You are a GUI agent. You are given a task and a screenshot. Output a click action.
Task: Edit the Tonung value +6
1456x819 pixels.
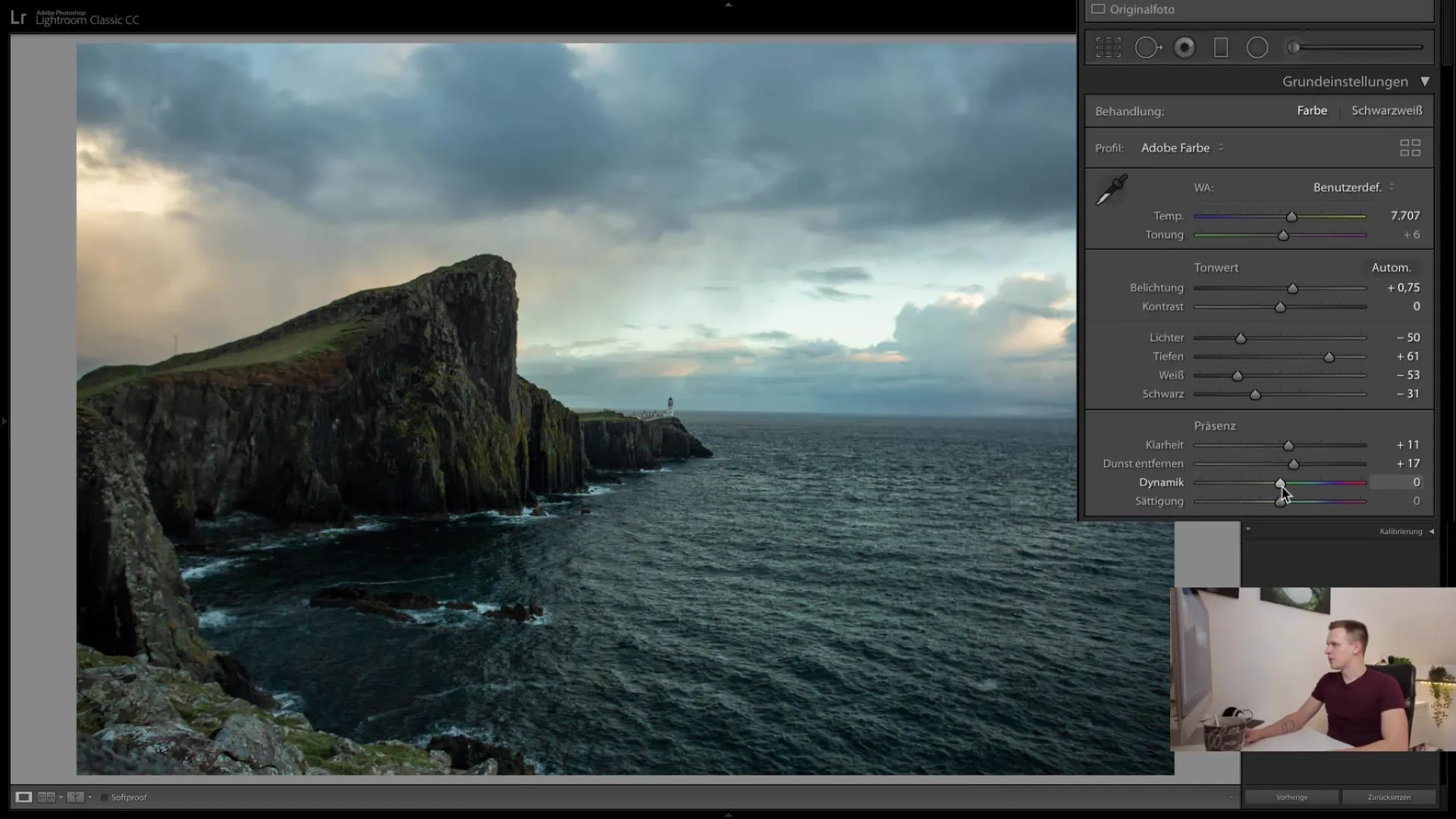1411,235
